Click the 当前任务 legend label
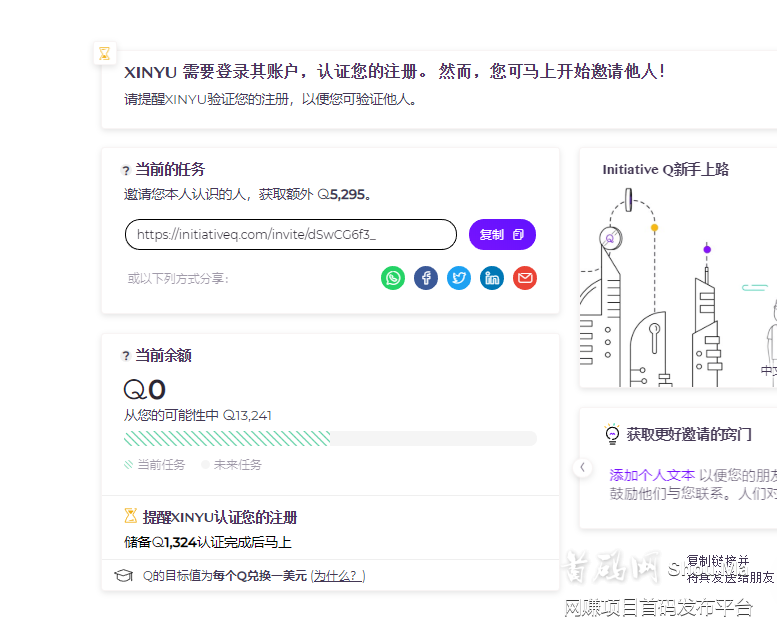 tap(161, 465)
